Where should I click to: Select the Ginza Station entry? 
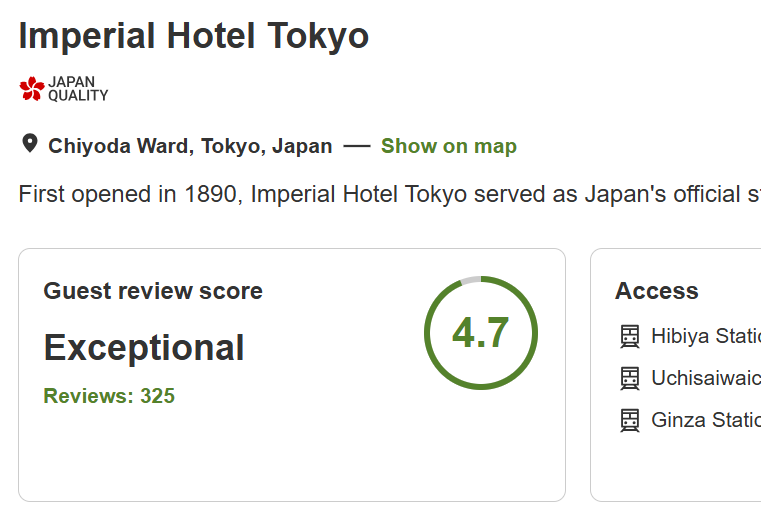tap(704, 420)
